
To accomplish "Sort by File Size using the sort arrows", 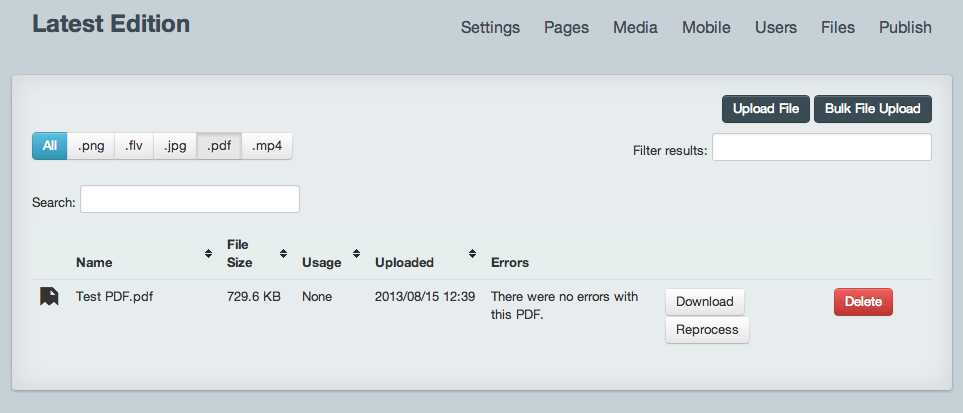I will 283,253.
